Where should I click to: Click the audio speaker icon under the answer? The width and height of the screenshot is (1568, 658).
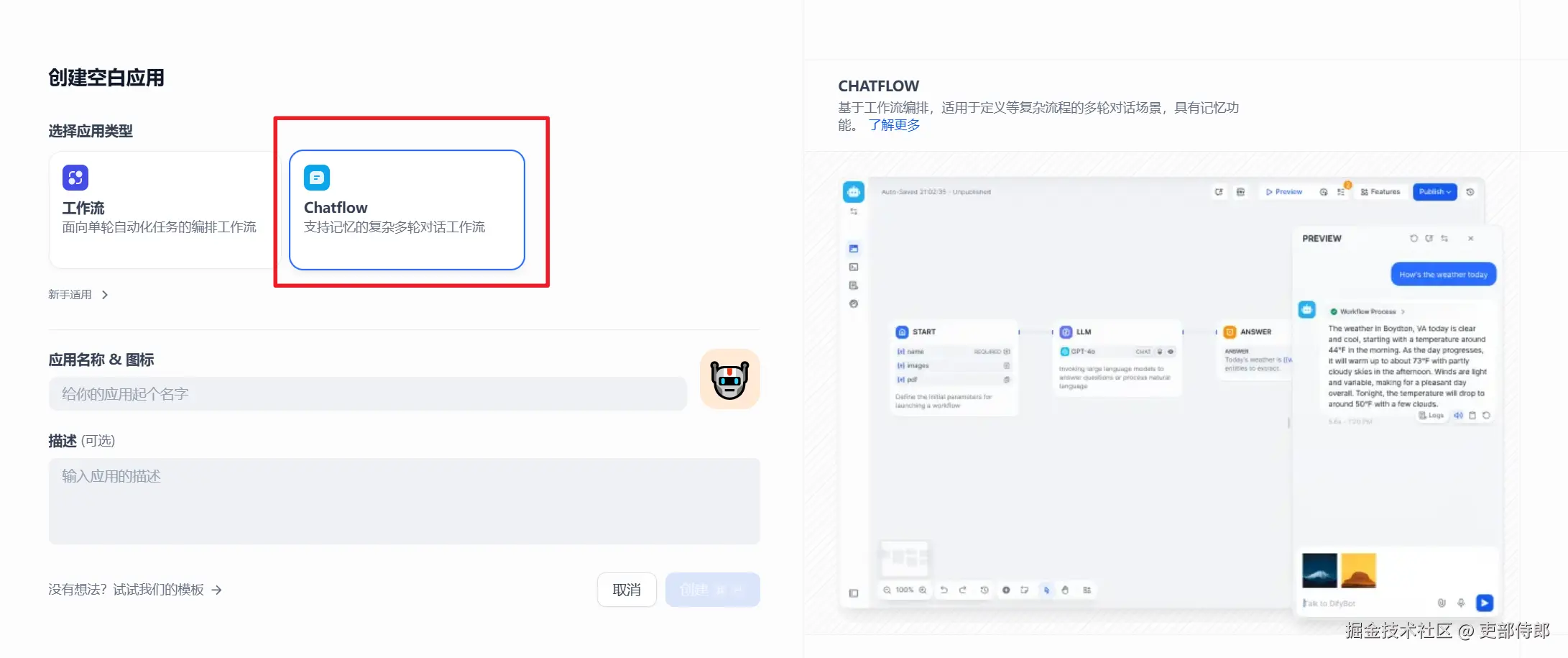click(x=1458, y=416)
